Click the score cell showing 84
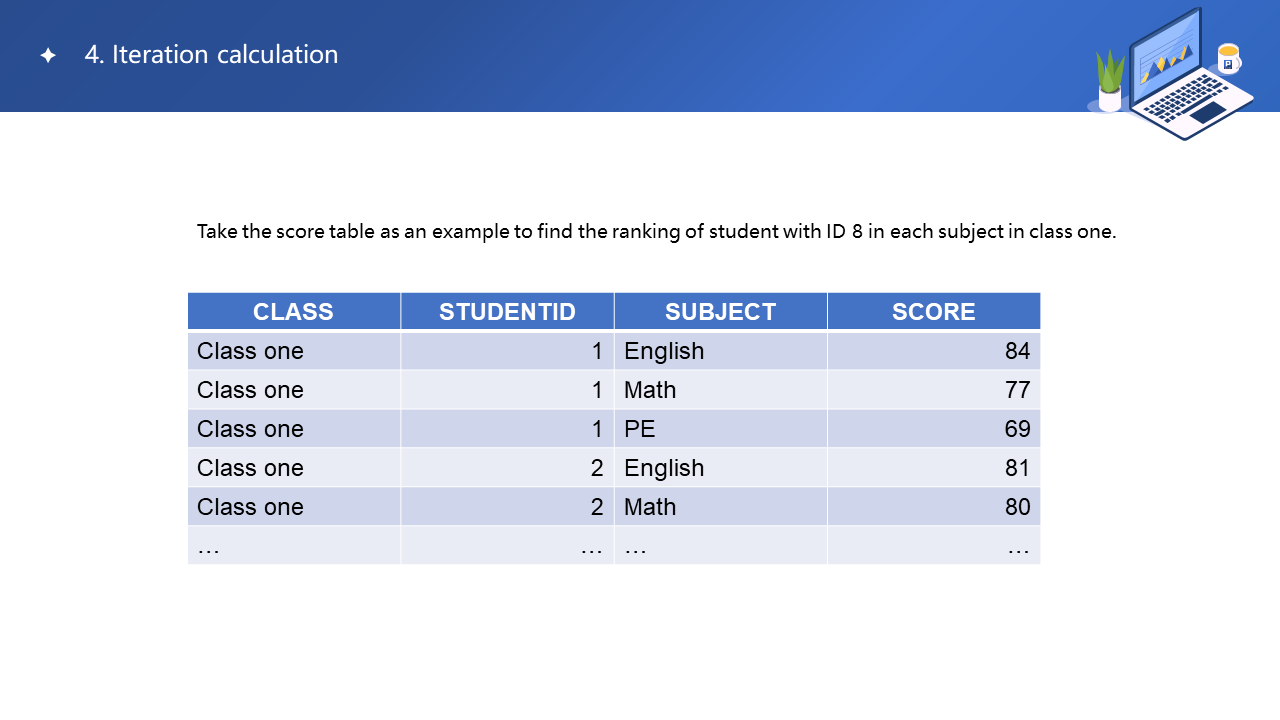The width and height of the screenshot is (1280, 720). coord(1017,351)
